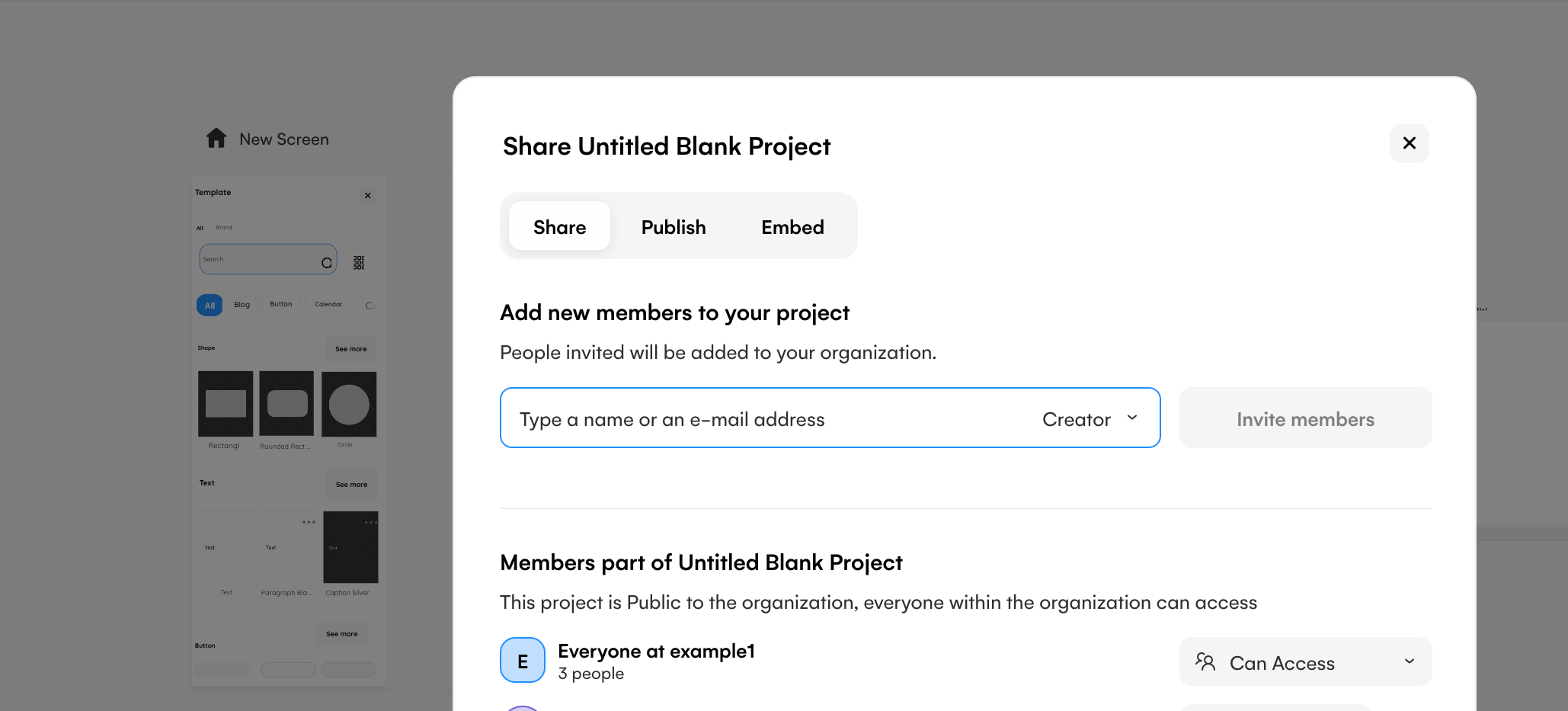Focus the name or e-mail address field
This screenshot has width=1568, height=711.
point(762,419)
